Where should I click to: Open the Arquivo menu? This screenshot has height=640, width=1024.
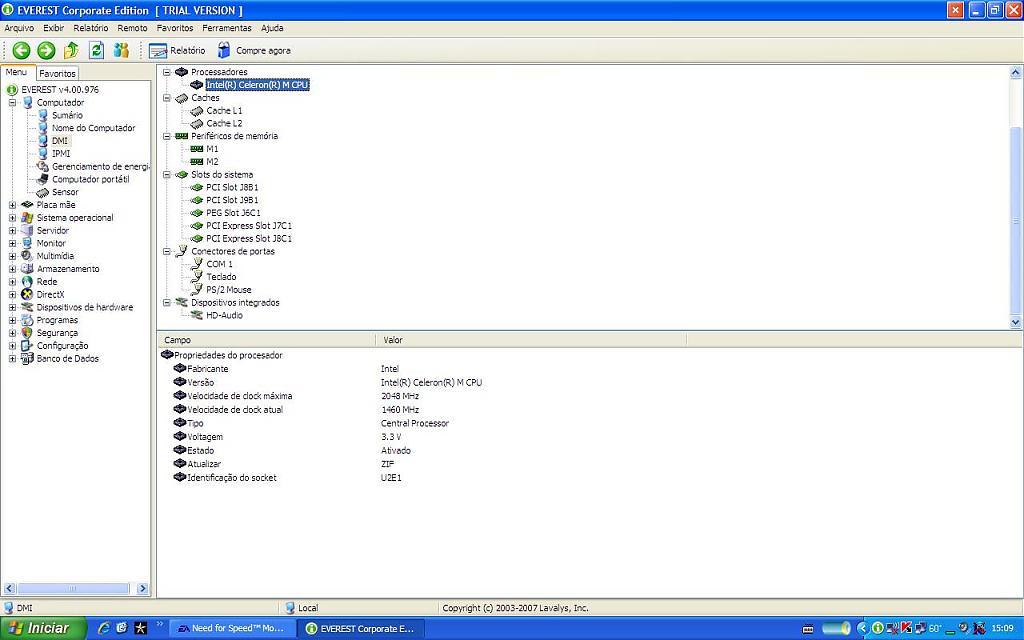19,28
